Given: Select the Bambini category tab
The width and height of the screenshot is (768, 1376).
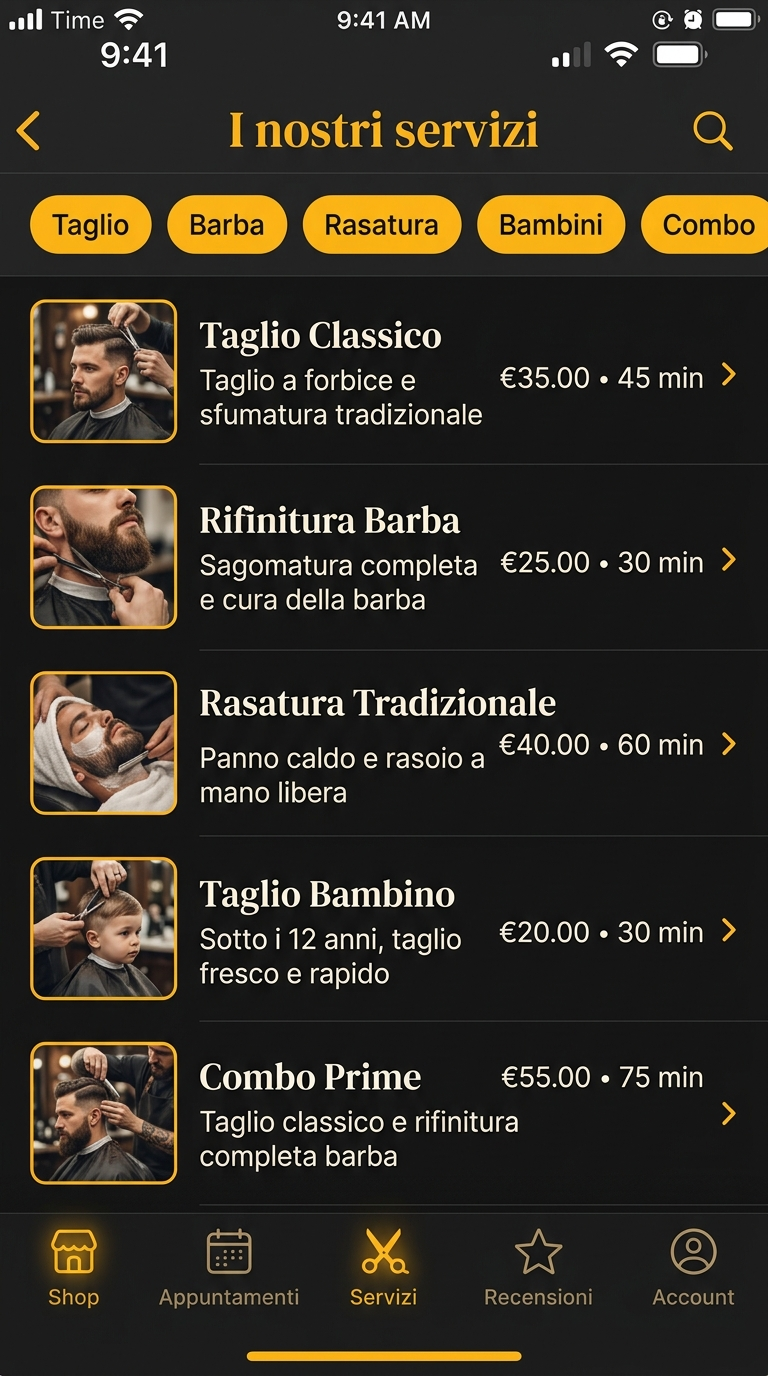Looking at the screenshot, I should coord(551,224).
